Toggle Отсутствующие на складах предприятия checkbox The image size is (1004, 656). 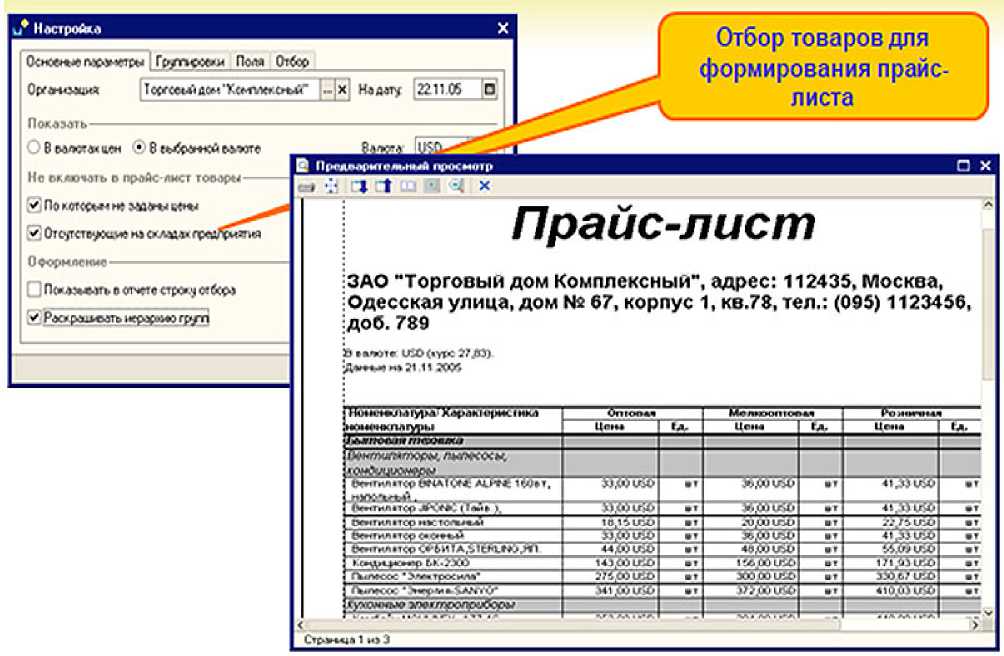tap(35, 233)
